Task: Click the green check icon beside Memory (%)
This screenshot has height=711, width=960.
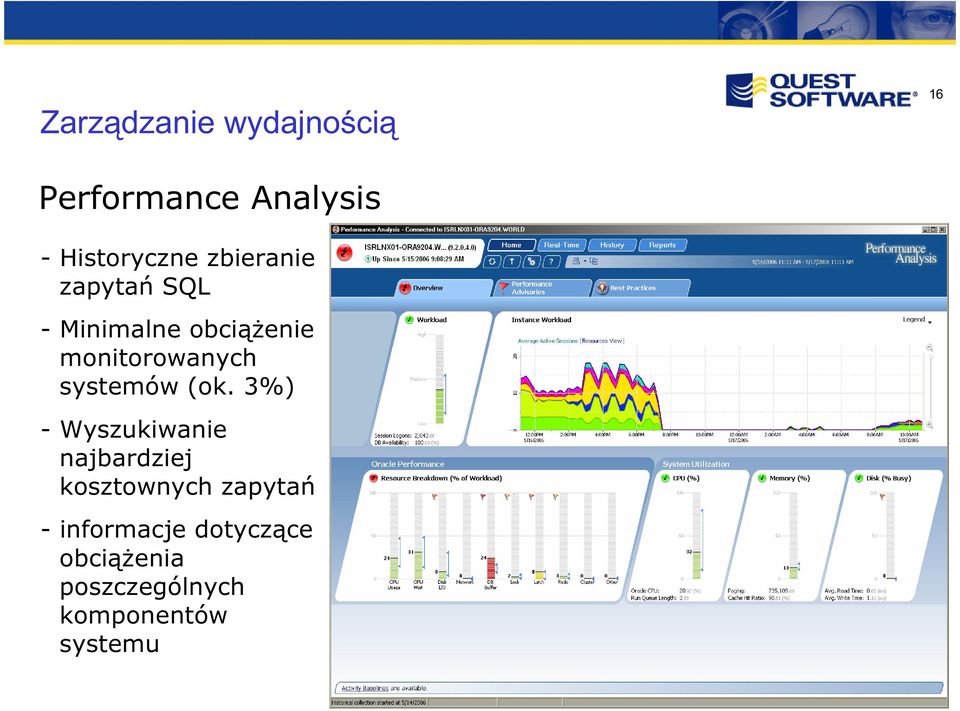Action: (x=762, y=478)
